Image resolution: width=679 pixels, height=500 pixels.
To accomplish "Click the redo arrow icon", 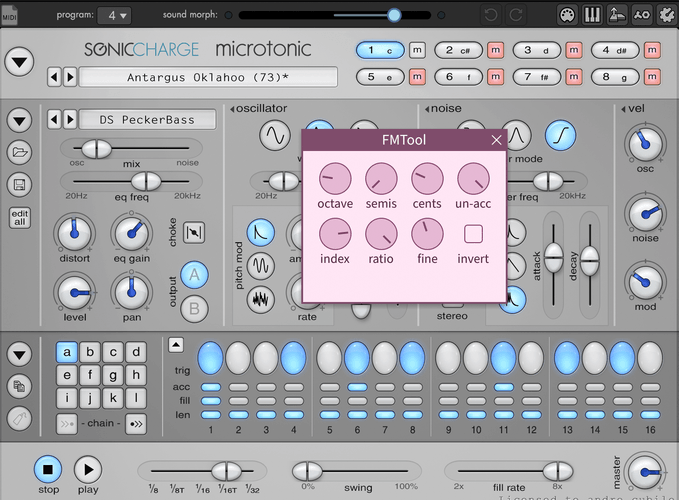I will (515, 15).
